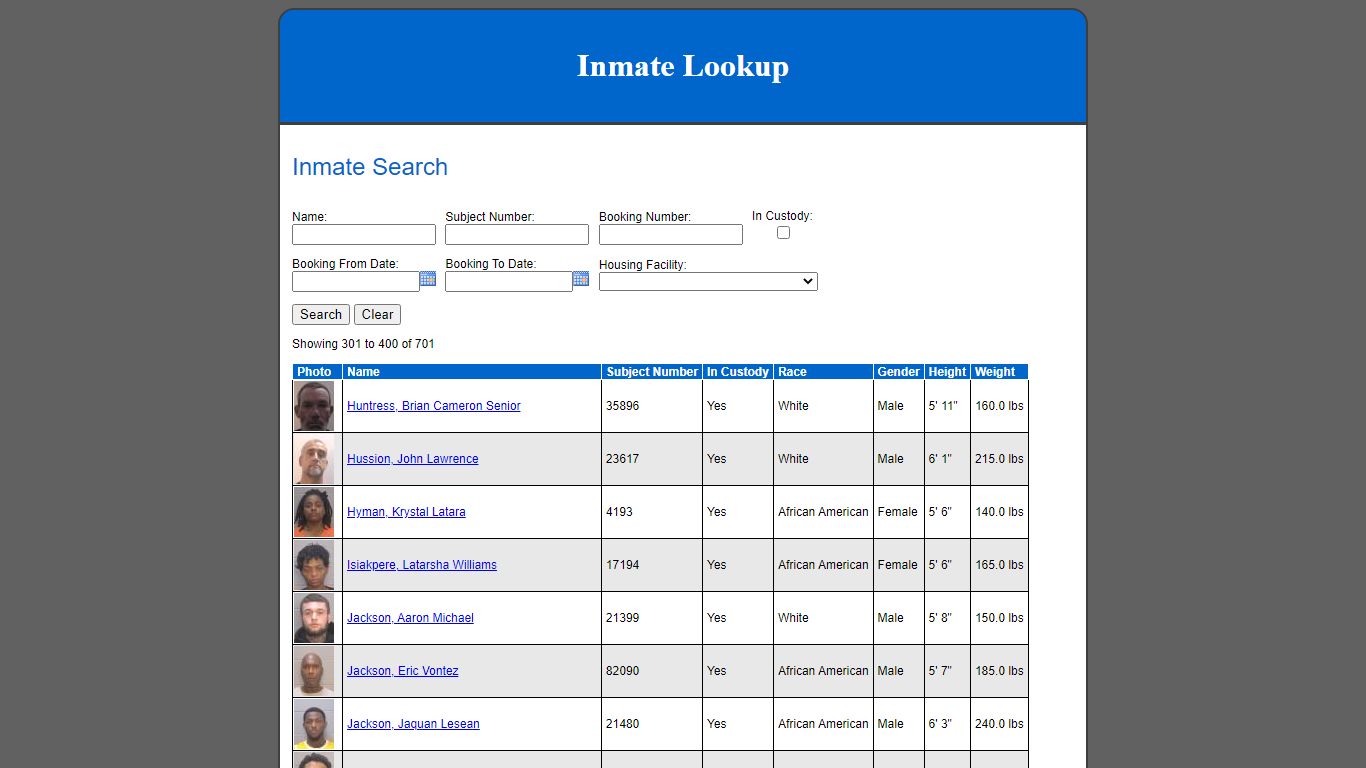Click photo in Isiakpere, Latarsha row
1366x768 pixels.
pos(314,565)
